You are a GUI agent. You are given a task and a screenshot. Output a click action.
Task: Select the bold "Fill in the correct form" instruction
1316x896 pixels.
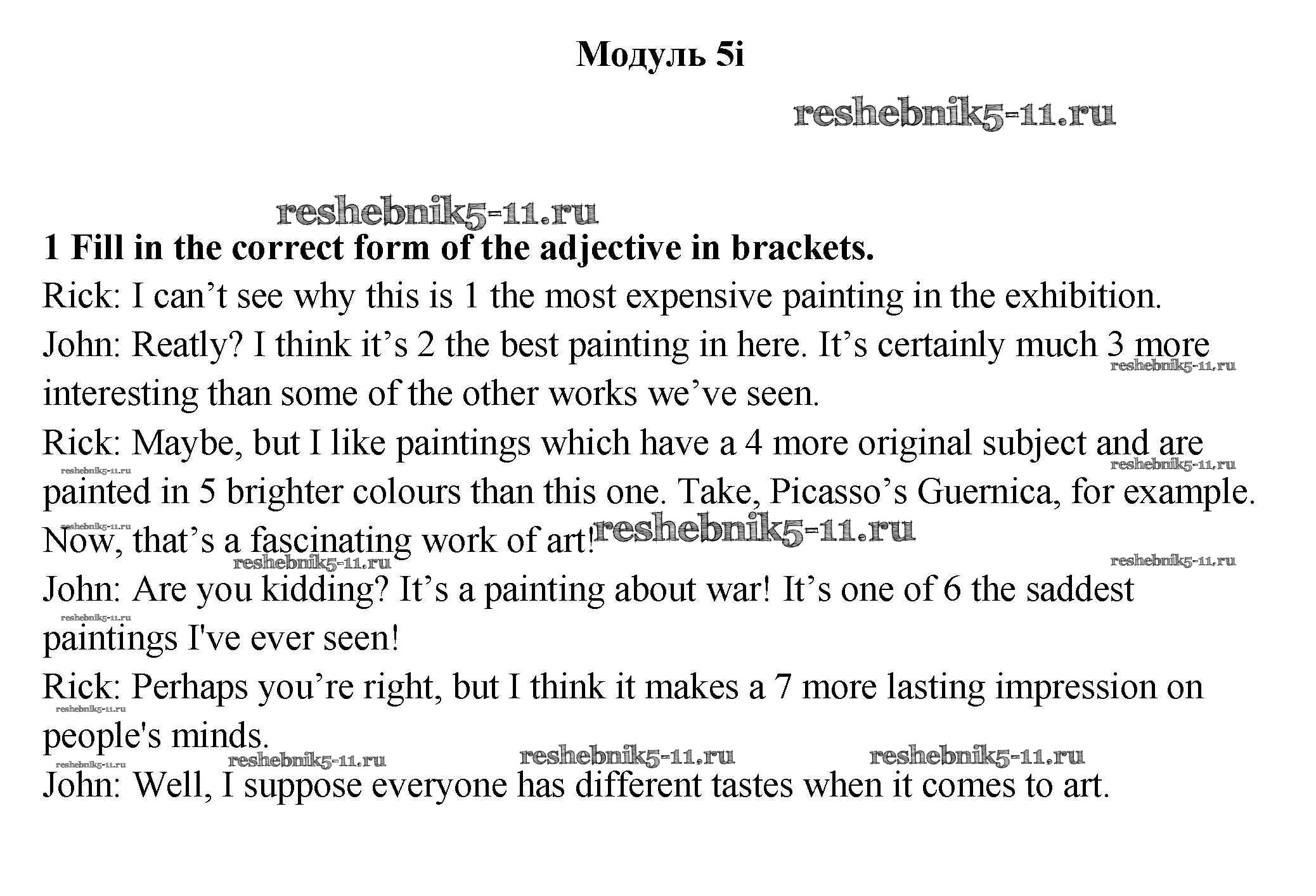click(x=459, y=248)
